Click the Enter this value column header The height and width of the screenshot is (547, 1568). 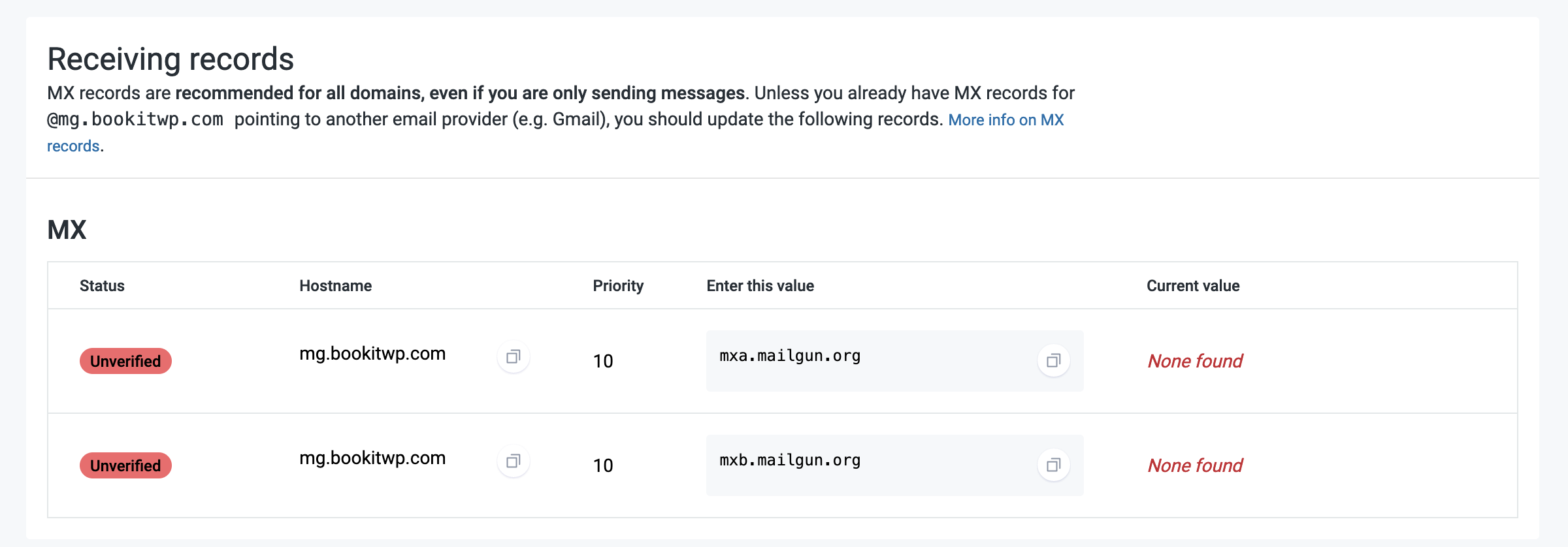click(x=760, y=286)
